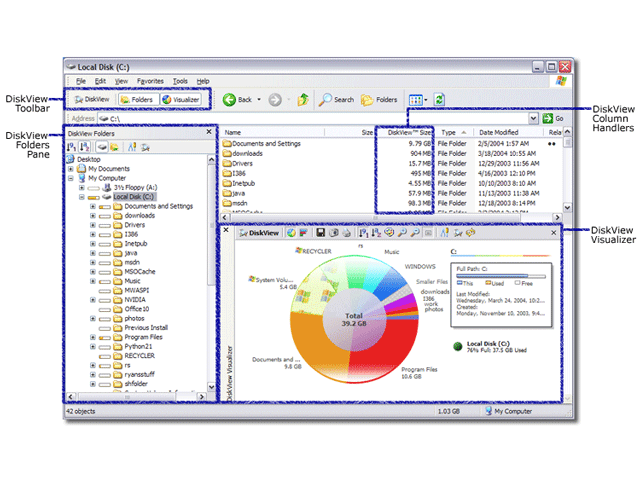Click the last pie-settings icon in Visualizer toolbar
Image resolution: width=640 pixels, height=480 pixels.
click(x=471, y=233)
